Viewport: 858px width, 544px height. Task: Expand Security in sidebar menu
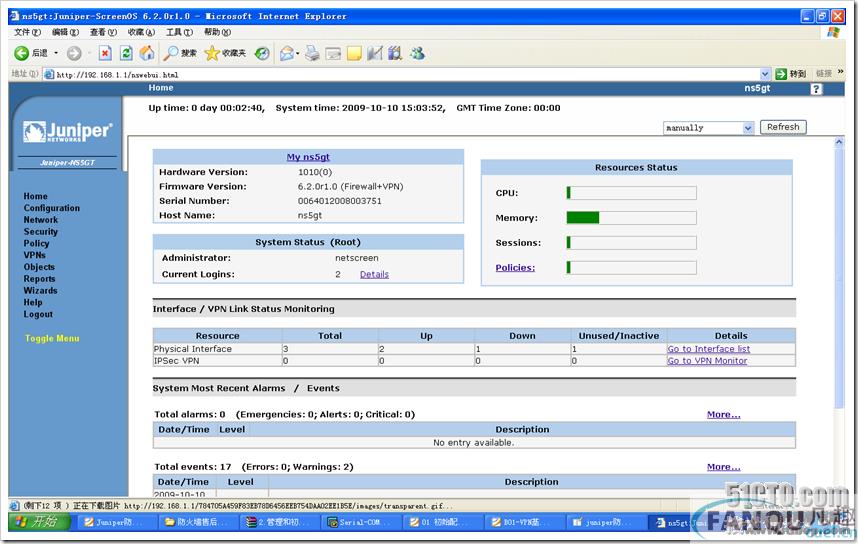click(x=40, y=232)
